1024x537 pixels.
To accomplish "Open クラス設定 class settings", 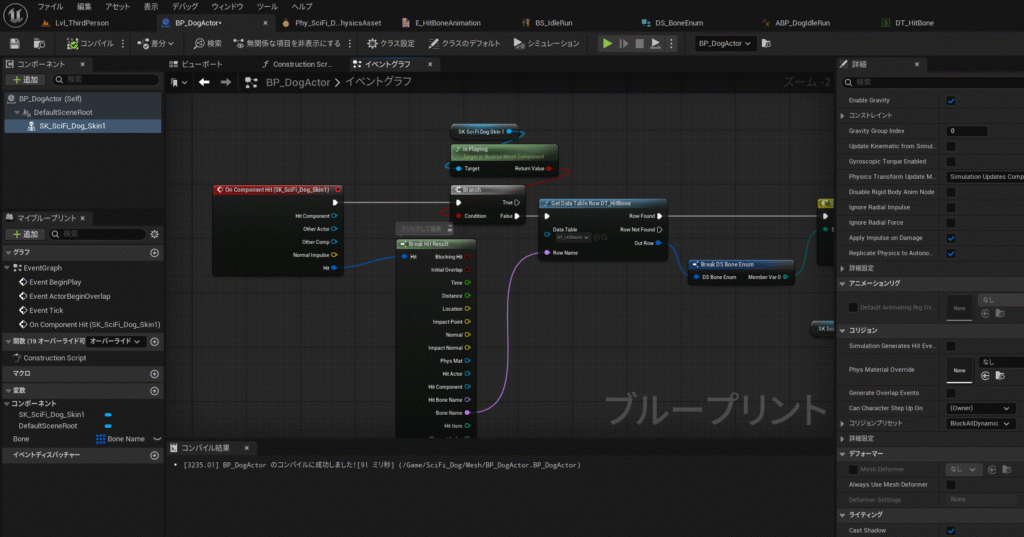I will tap(391, 44).
